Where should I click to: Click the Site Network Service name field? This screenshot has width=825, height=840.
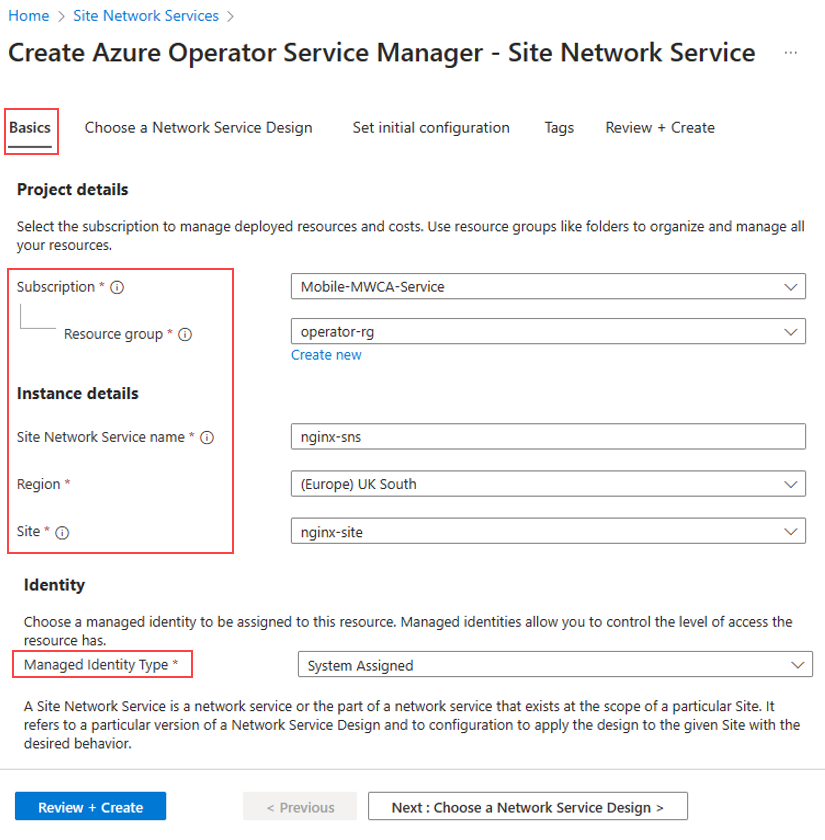pos(547,437)
